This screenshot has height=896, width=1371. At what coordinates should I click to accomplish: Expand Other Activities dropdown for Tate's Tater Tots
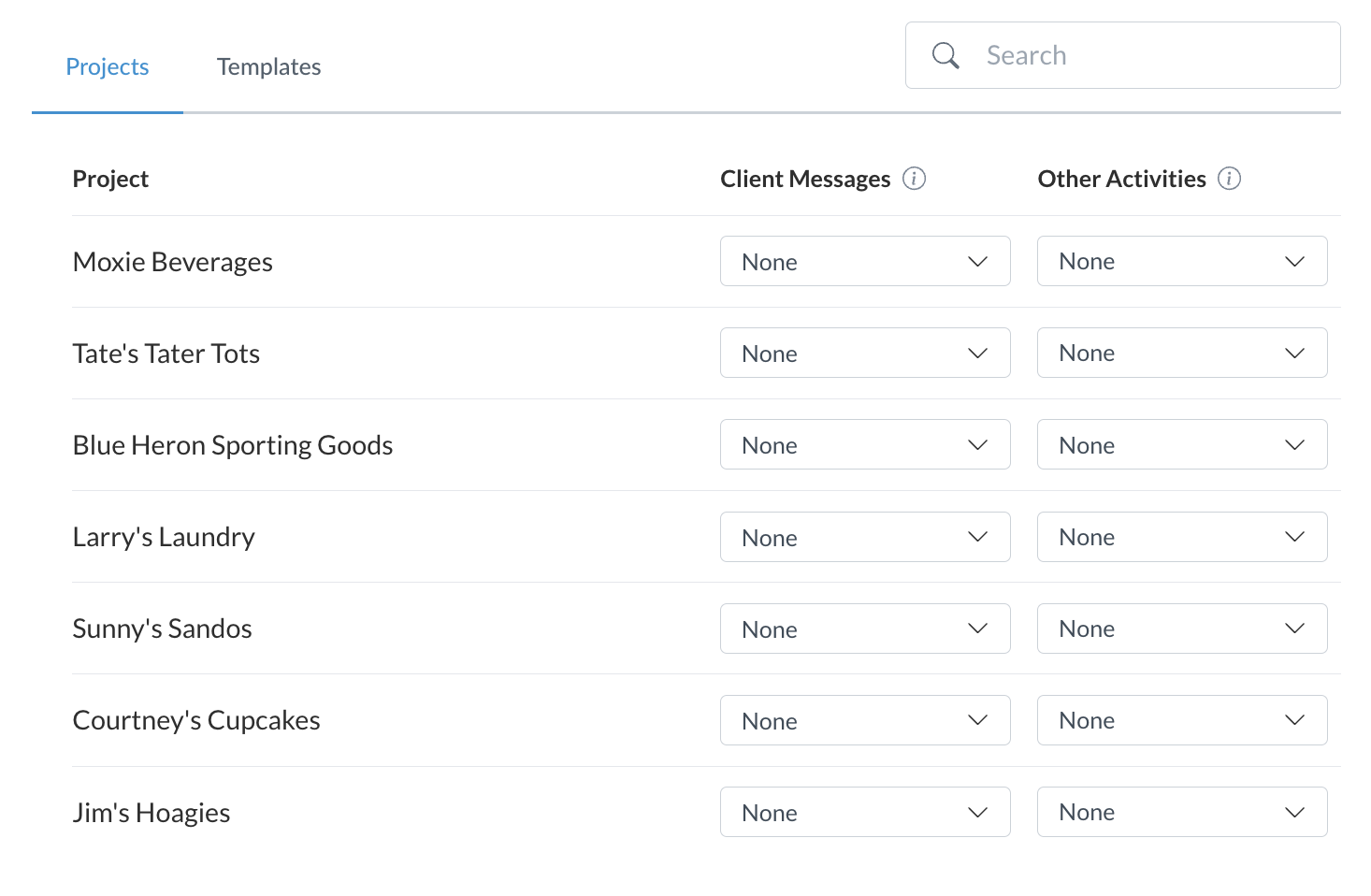click(x=1181, y=354)
